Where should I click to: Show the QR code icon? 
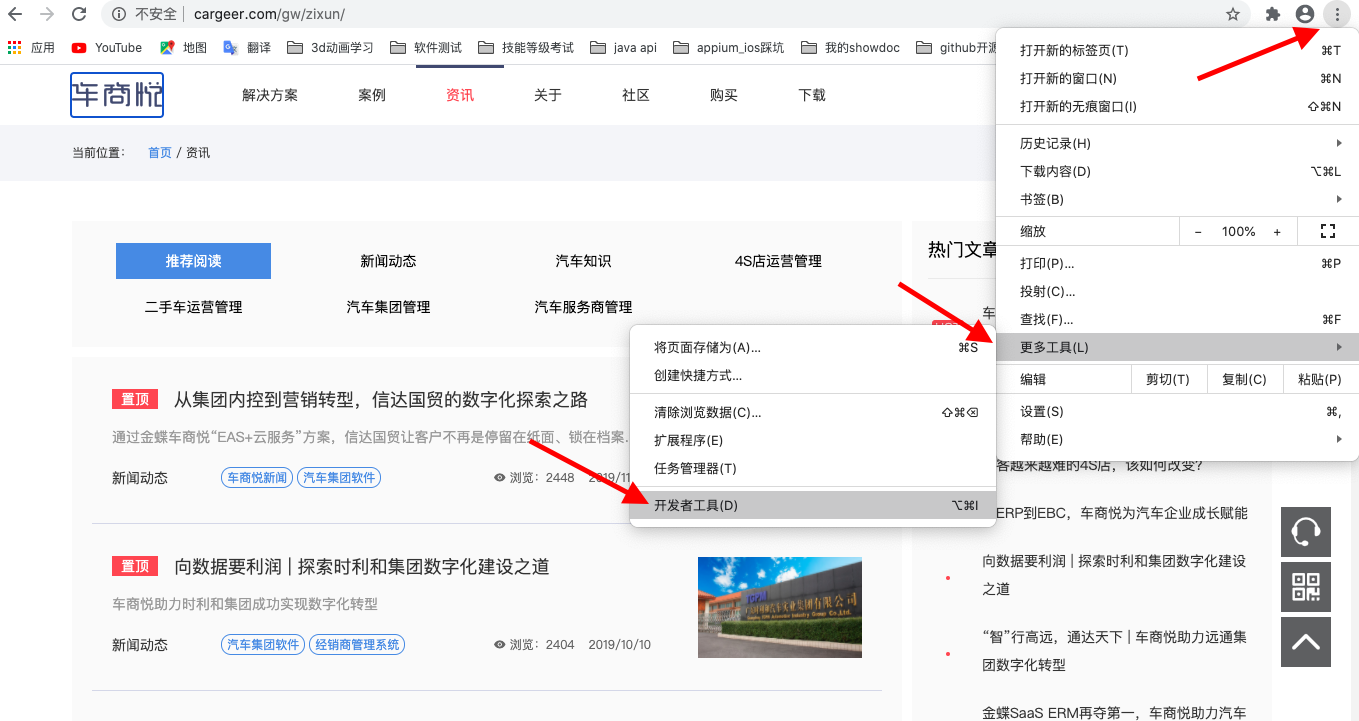point(1306,587)
